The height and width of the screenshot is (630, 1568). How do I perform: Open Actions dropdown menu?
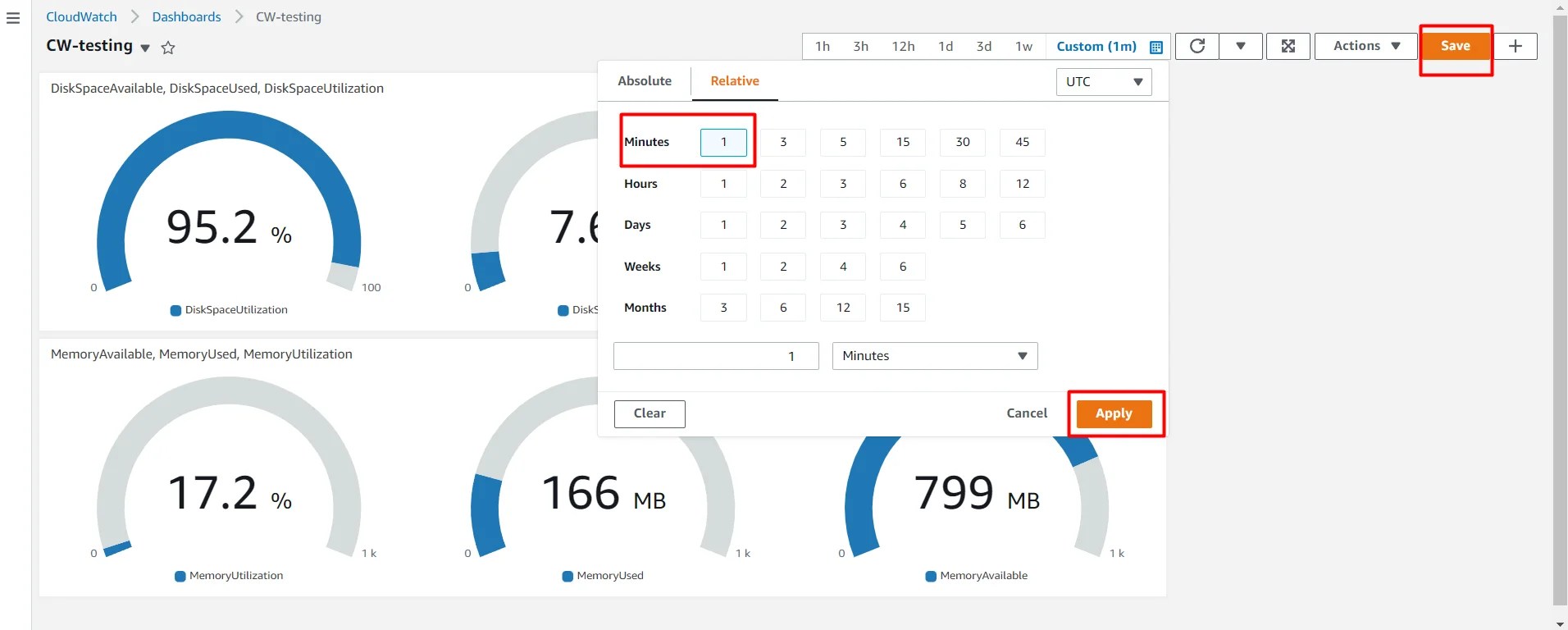[x=1366, y=46]
